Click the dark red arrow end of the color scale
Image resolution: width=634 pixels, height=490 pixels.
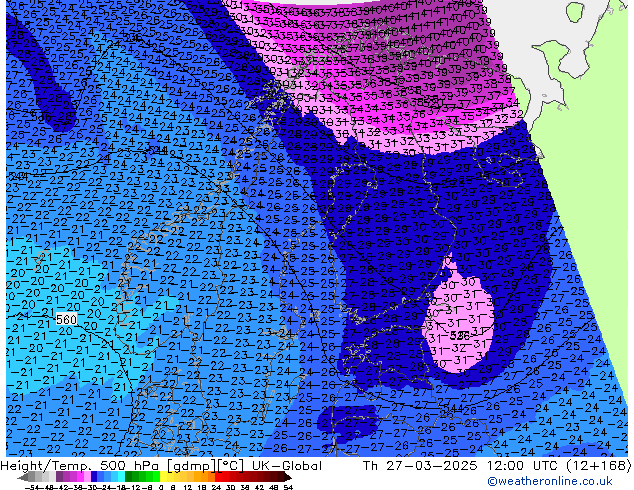(x=287, y=477)
